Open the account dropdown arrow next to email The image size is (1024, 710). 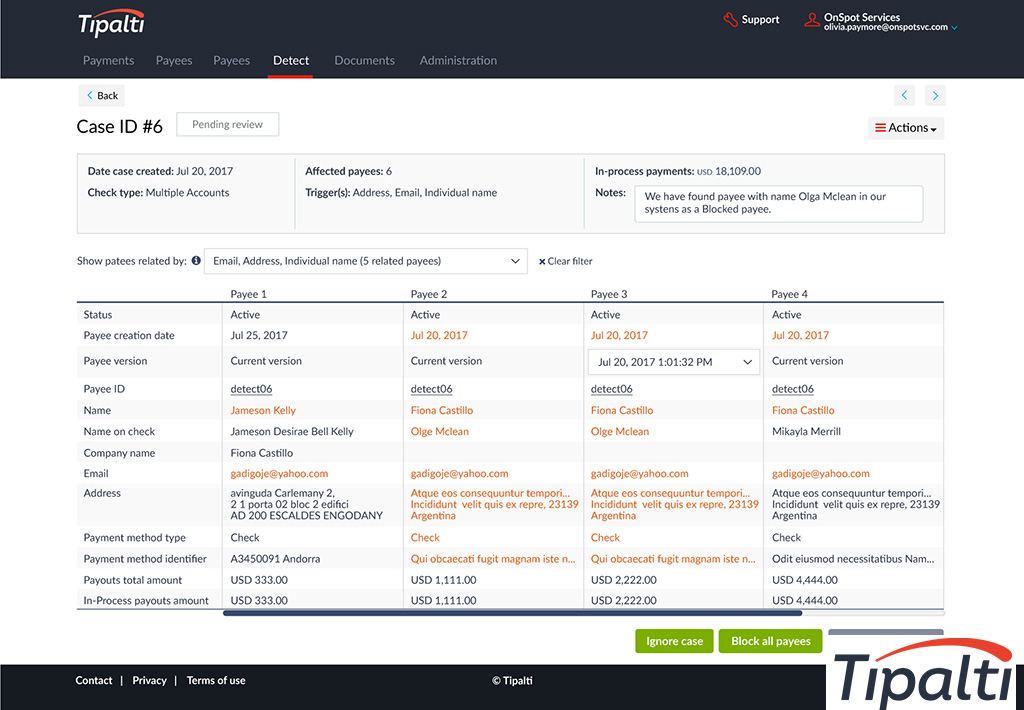tap(954, 27)
